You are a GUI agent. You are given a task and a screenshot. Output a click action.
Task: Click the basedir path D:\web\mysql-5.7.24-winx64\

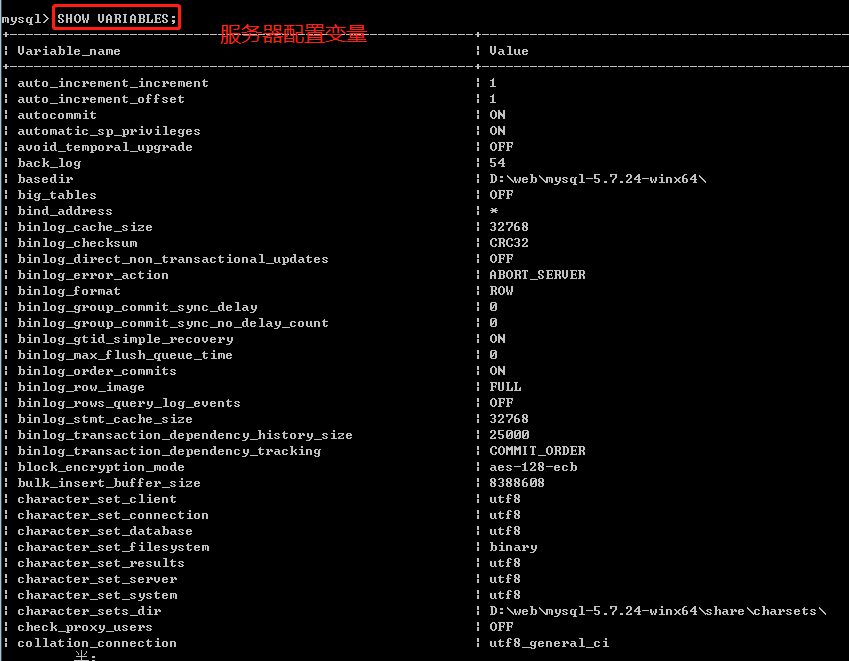coord(598,179)
